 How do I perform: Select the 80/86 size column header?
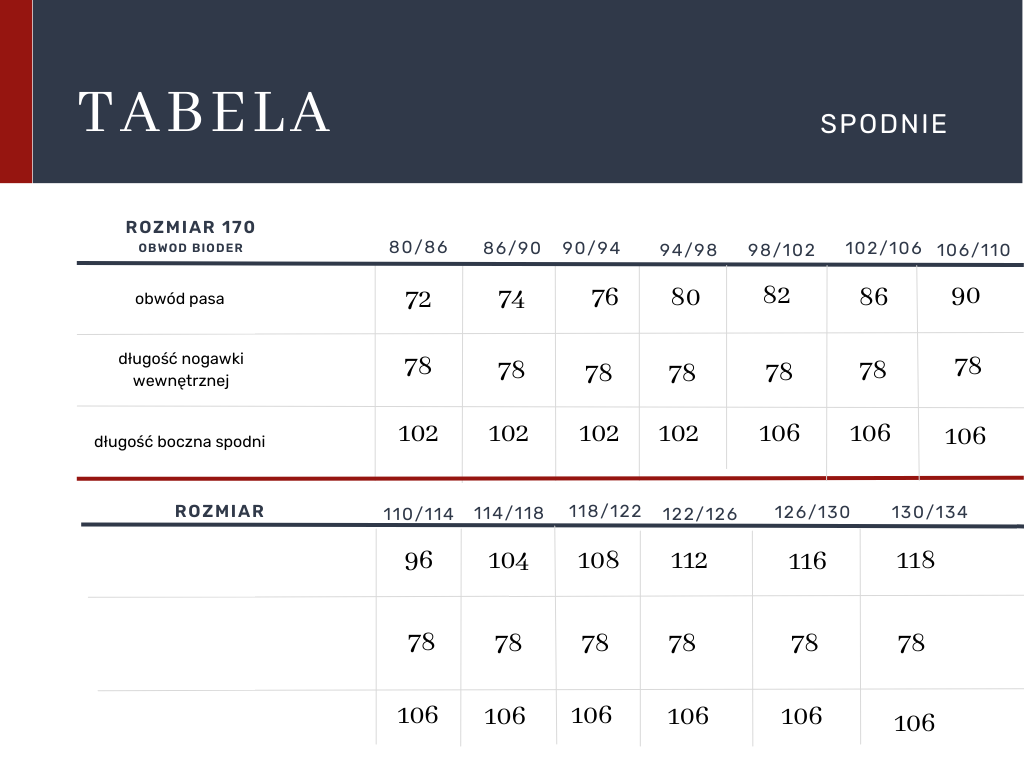coord(418,247)
